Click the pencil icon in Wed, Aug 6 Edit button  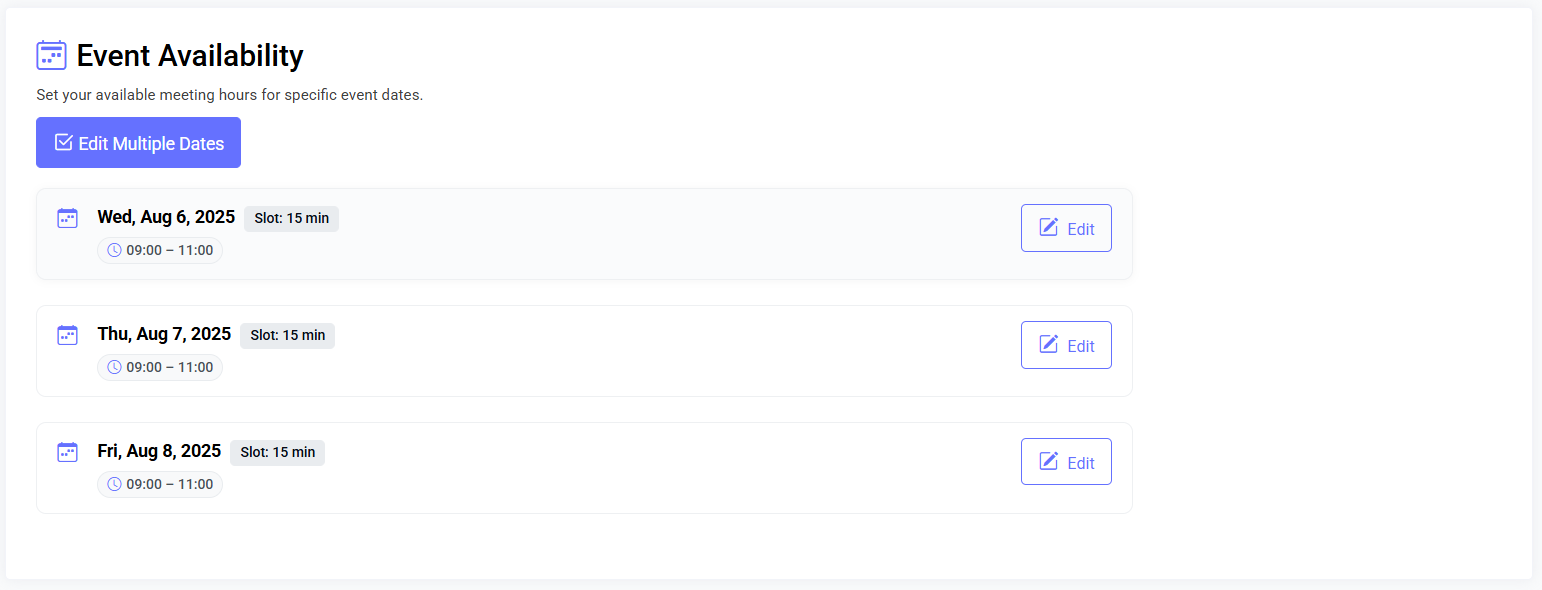[x=1049, y=227]
